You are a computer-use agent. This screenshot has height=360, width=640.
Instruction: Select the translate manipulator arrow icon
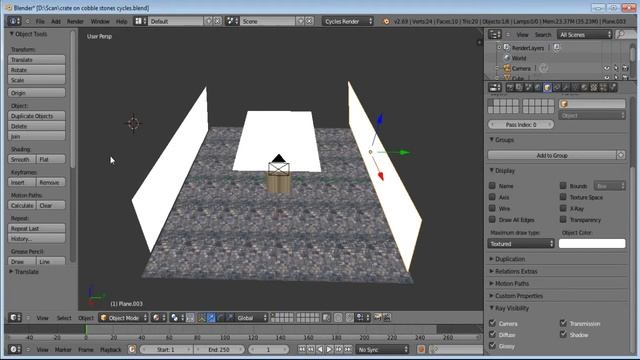211,318
